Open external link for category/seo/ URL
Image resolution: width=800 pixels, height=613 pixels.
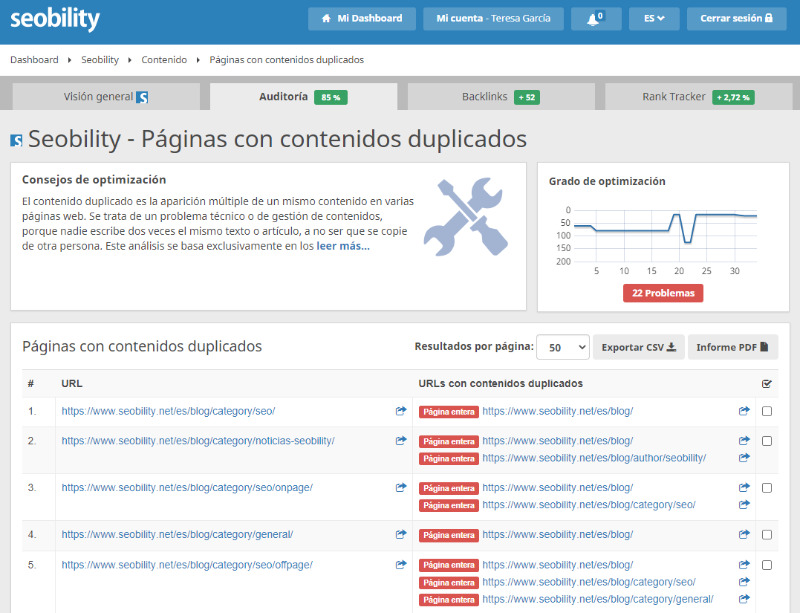[401, 411]
